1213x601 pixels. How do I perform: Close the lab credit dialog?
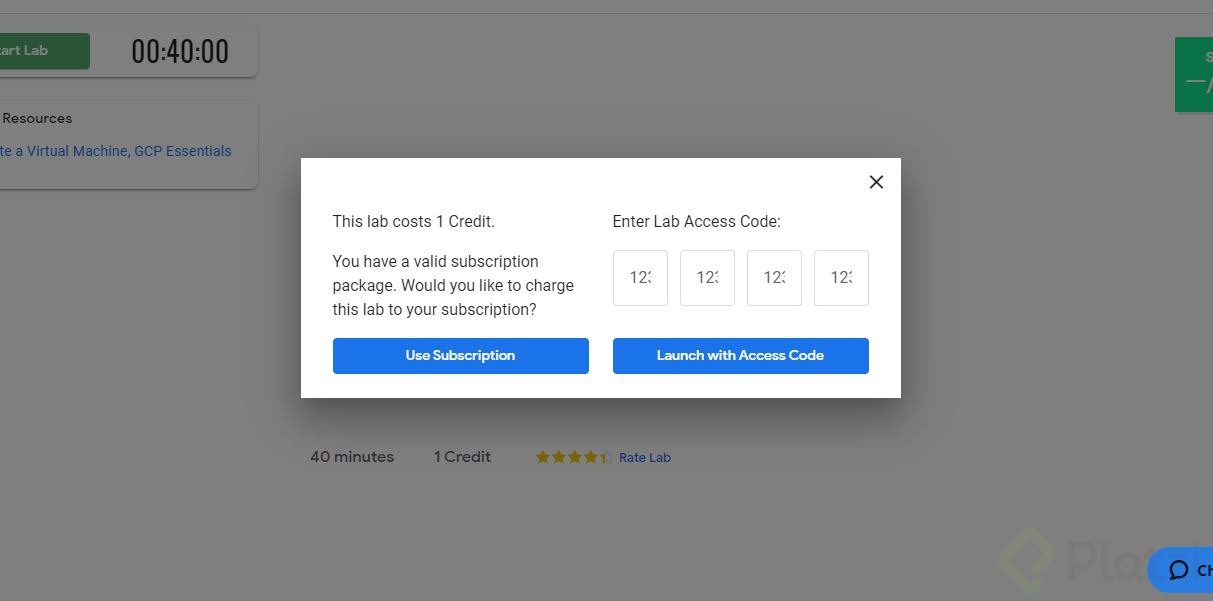click(x=876, y=182)
